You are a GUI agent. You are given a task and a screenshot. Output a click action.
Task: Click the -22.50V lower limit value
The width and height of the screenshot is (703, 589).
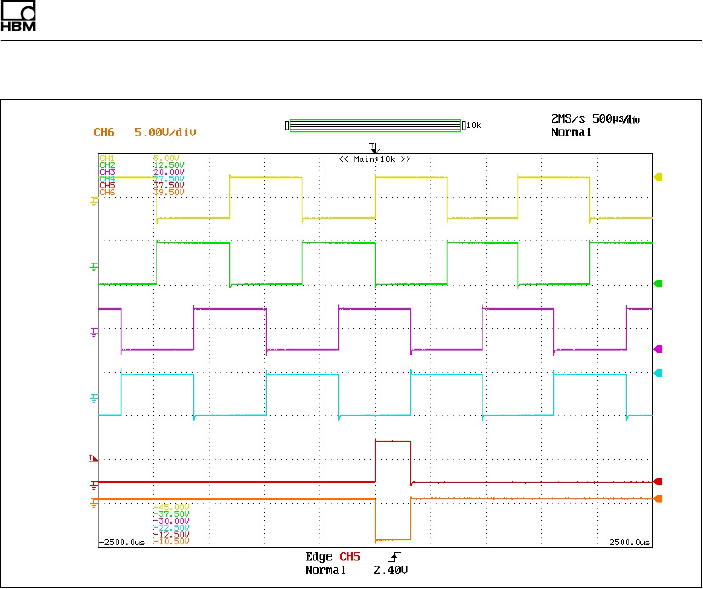pos(171,528)
